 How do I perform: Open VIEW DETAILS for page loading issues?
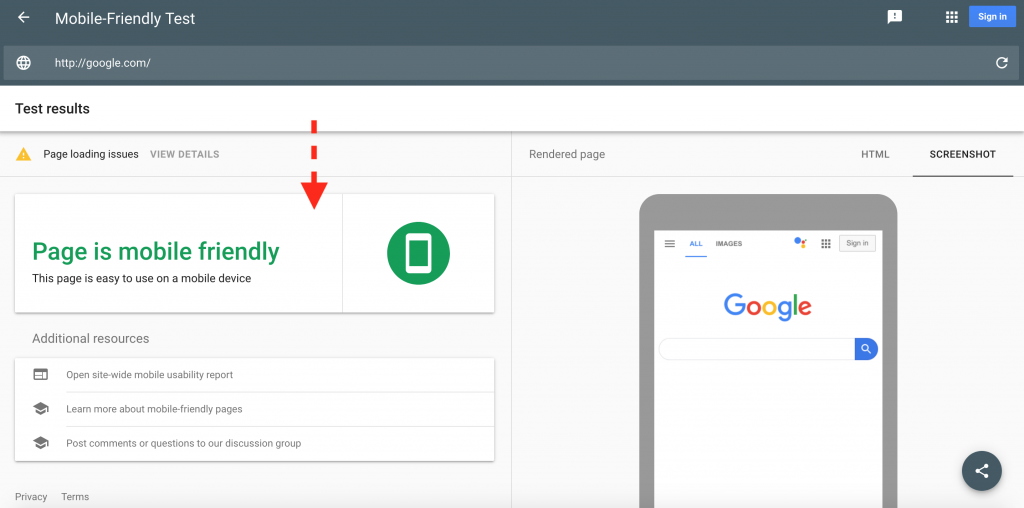point(185,155)
